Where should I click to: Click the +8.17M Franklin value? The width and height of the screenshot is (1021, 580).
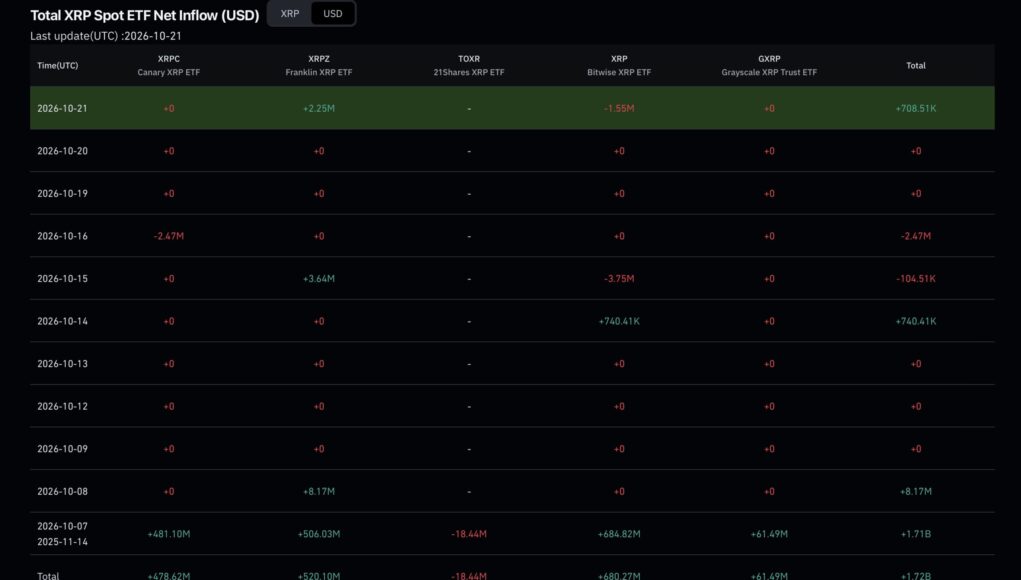(319, 491)
